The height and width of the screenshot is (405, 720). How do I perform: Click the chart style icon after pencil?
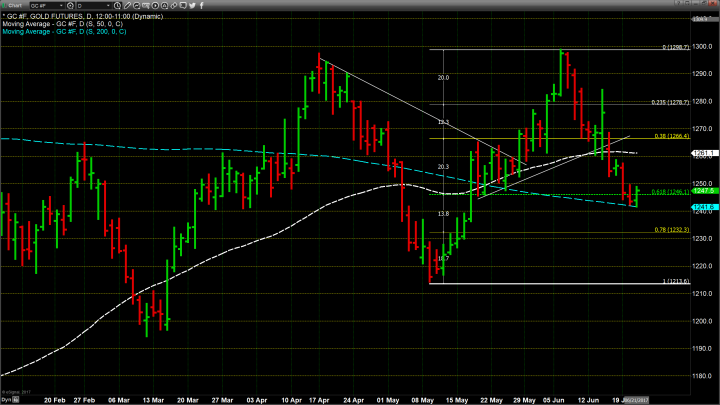tap(136, 6)
